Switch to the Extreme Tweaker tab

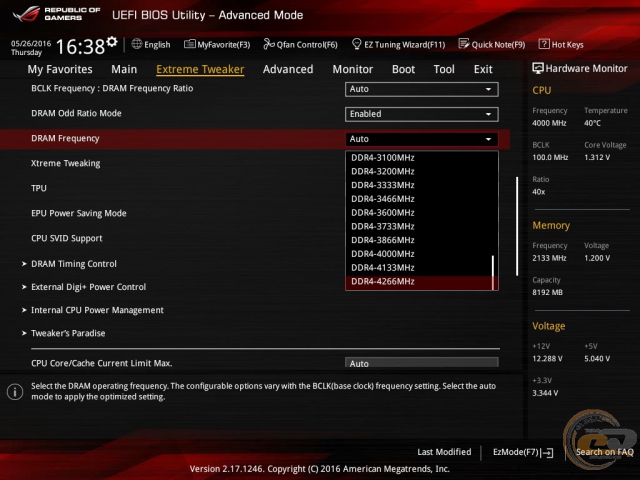point(200,69)
